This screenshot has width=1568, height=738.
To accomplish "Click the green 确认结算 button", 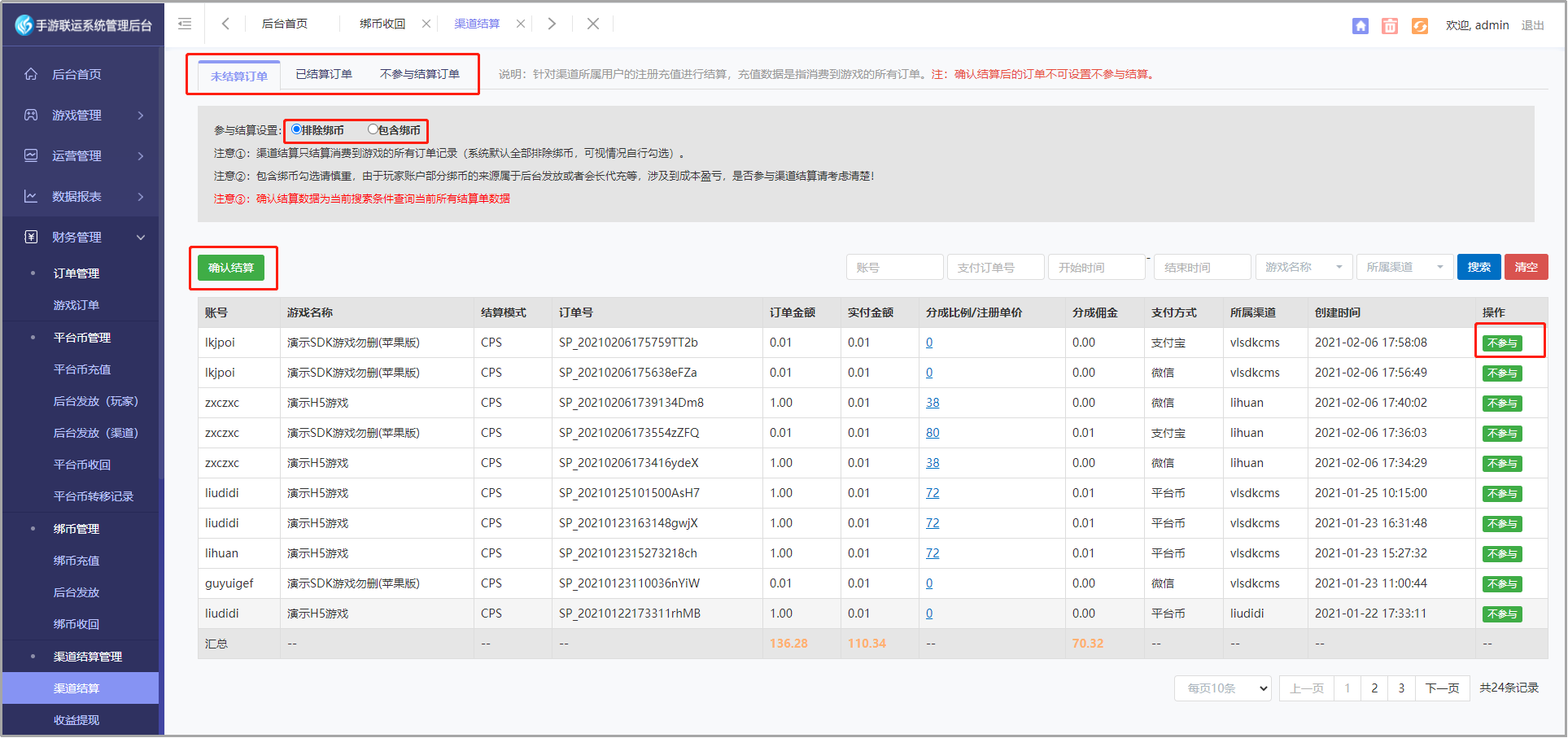I will pyautogui.click(x=231, y=268).
